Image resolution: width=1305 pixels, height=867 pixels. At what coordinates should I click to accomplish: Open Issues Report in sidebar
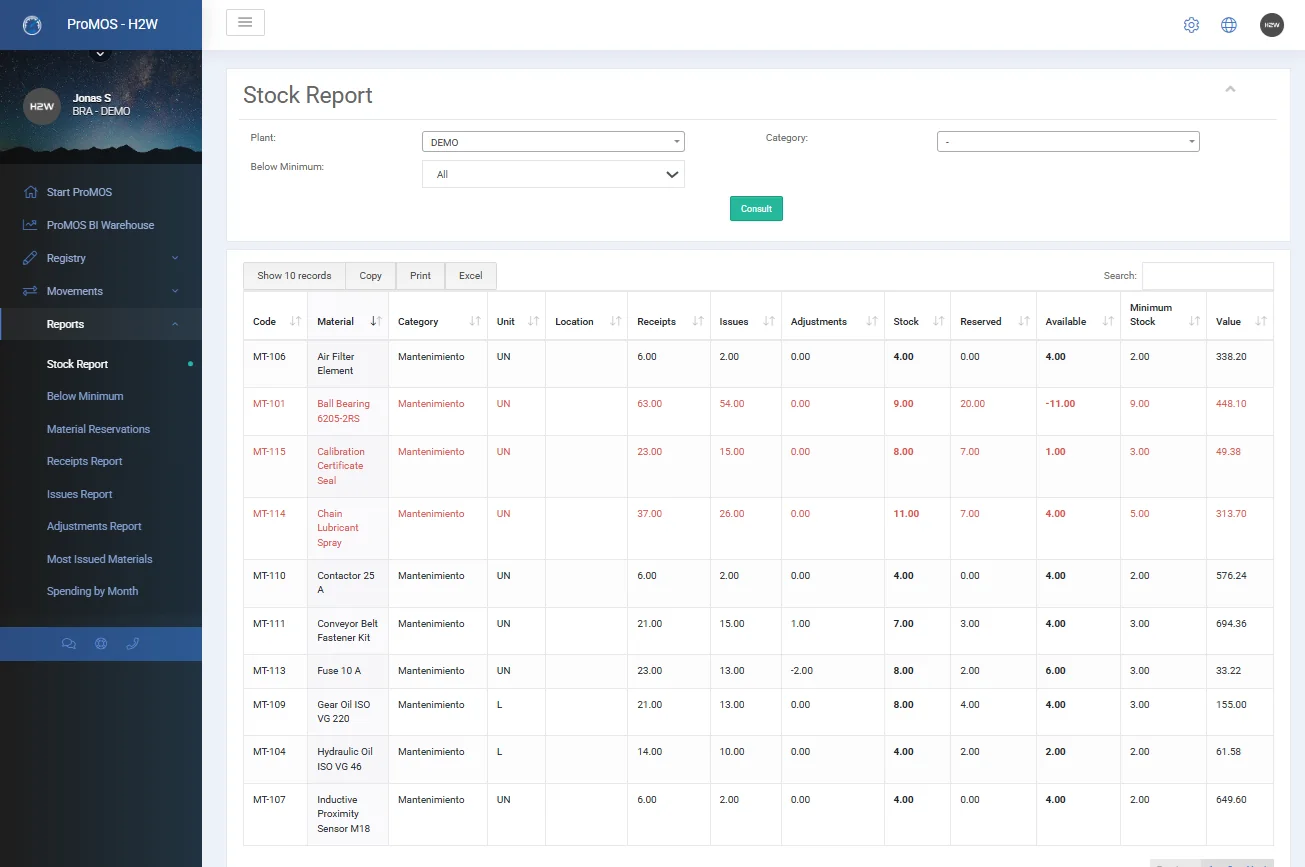pos(79,494)
